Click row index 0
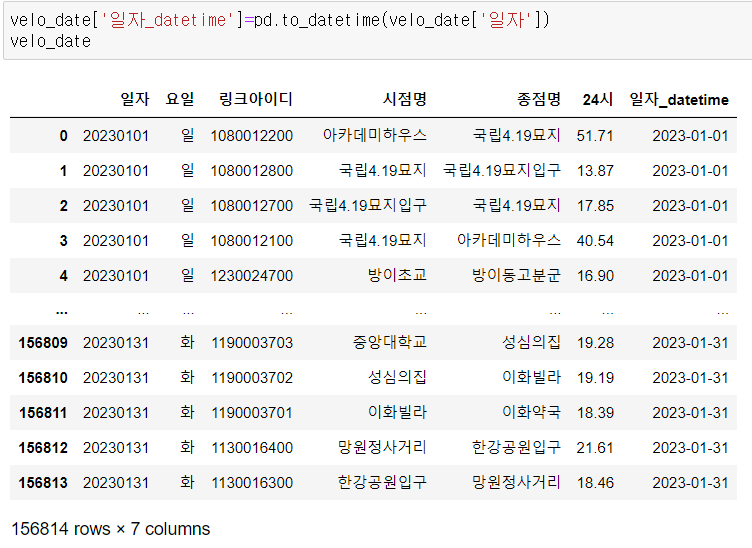 coord(63,136)
